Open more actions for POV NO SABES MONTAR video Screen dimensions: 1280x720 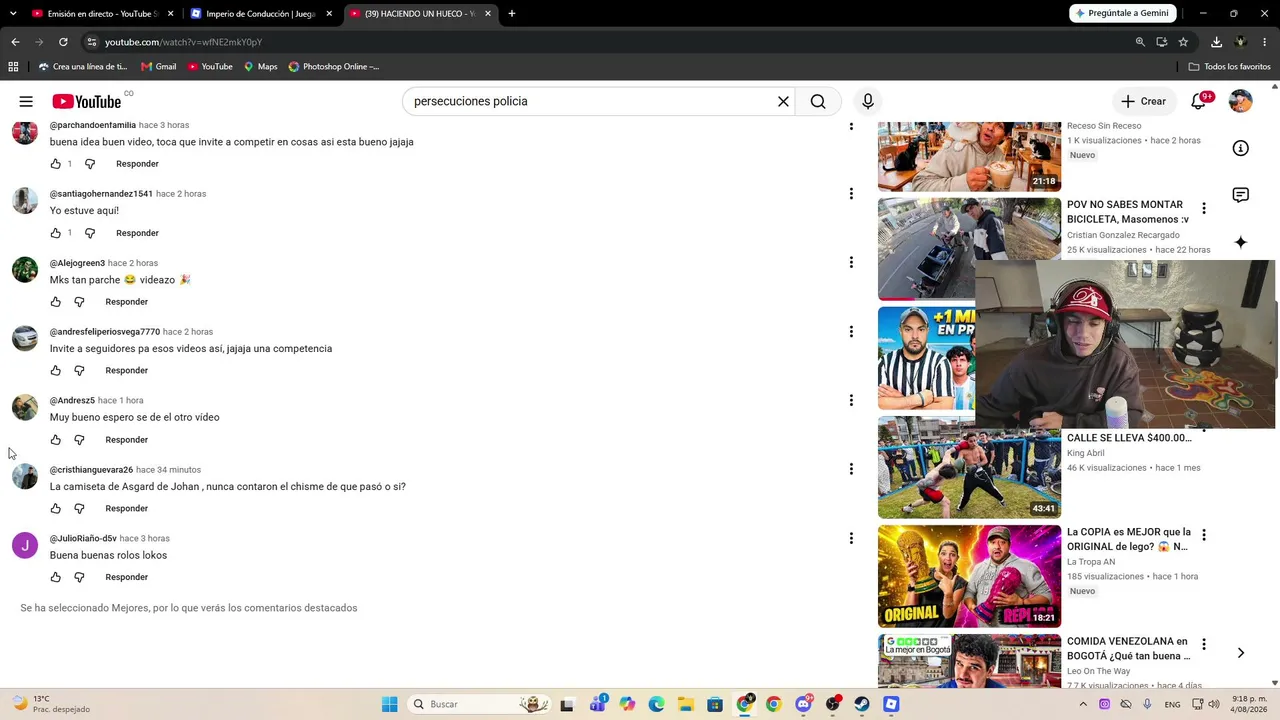(1204, 209)
